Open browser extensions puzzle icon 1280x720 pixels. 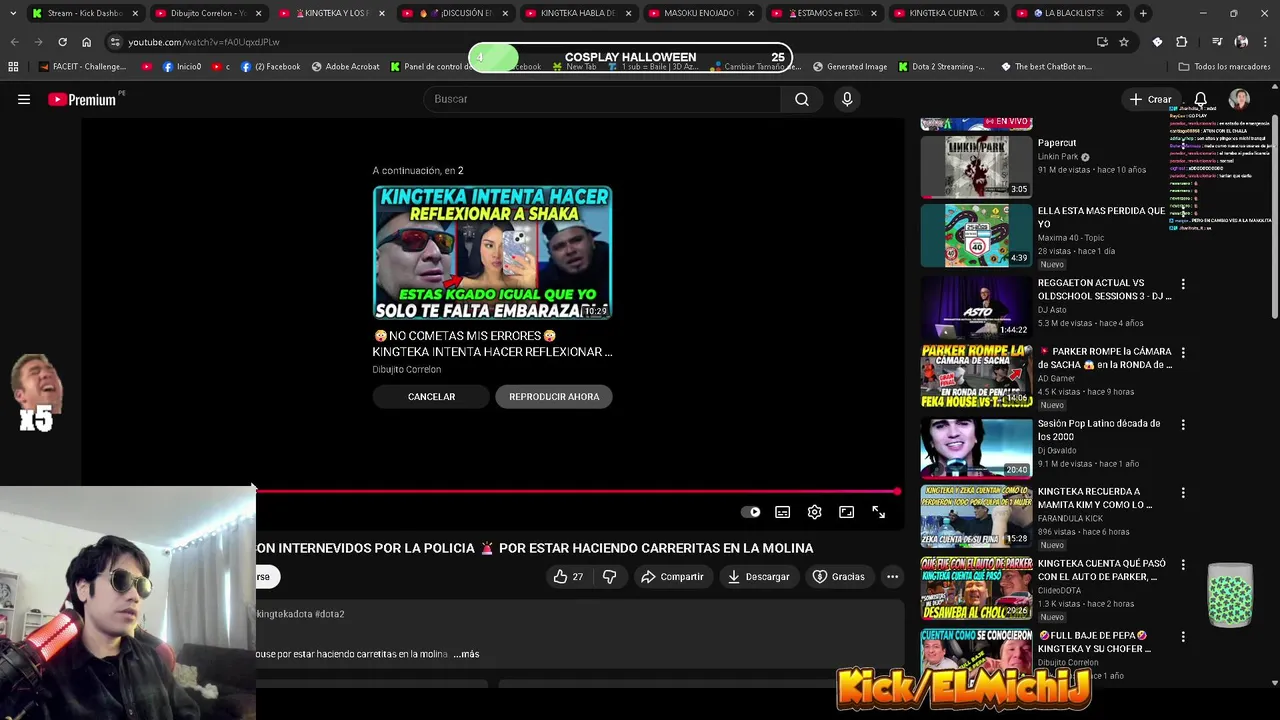(1181, 42)
